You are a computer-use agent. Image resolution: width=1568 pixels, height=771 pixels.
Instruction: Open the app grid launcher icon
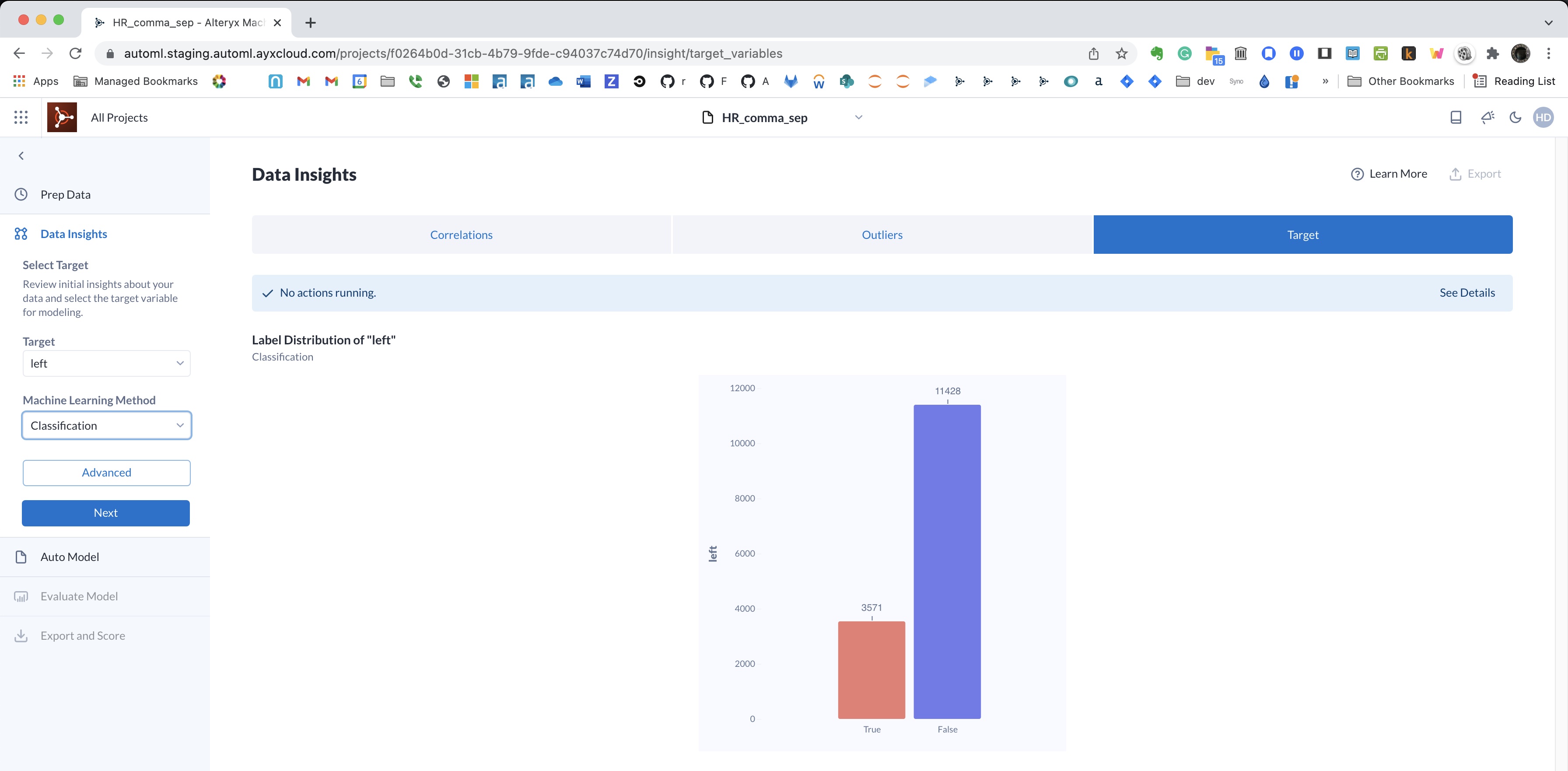click(21, 117)
